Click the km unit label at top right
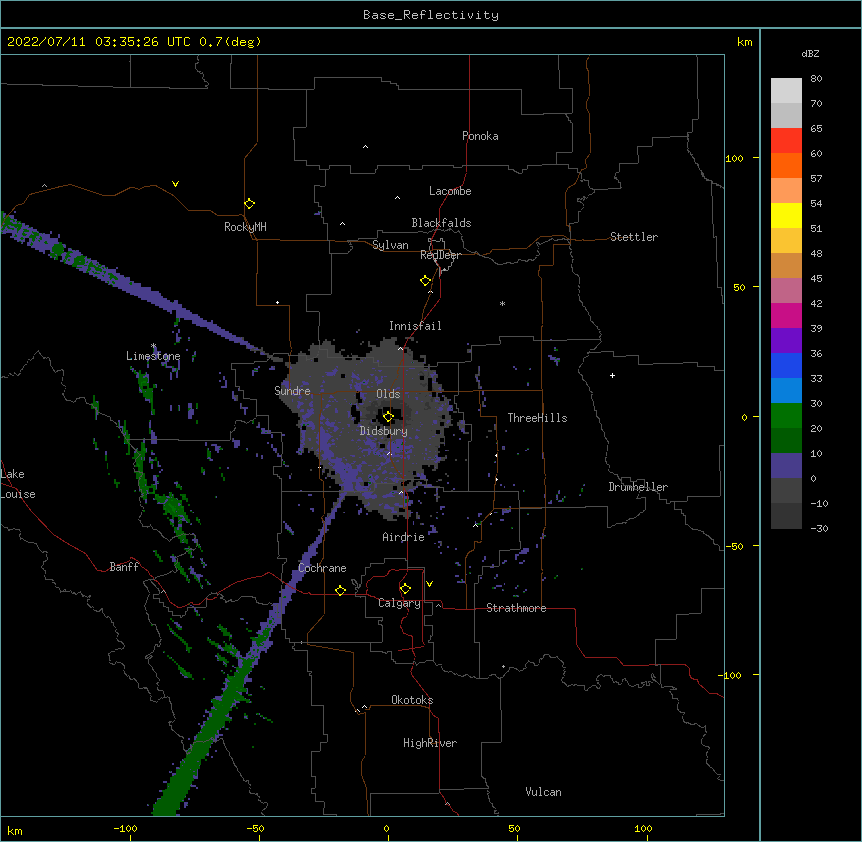The height and width of the screenshot is (842, 862). coord(744,42)
